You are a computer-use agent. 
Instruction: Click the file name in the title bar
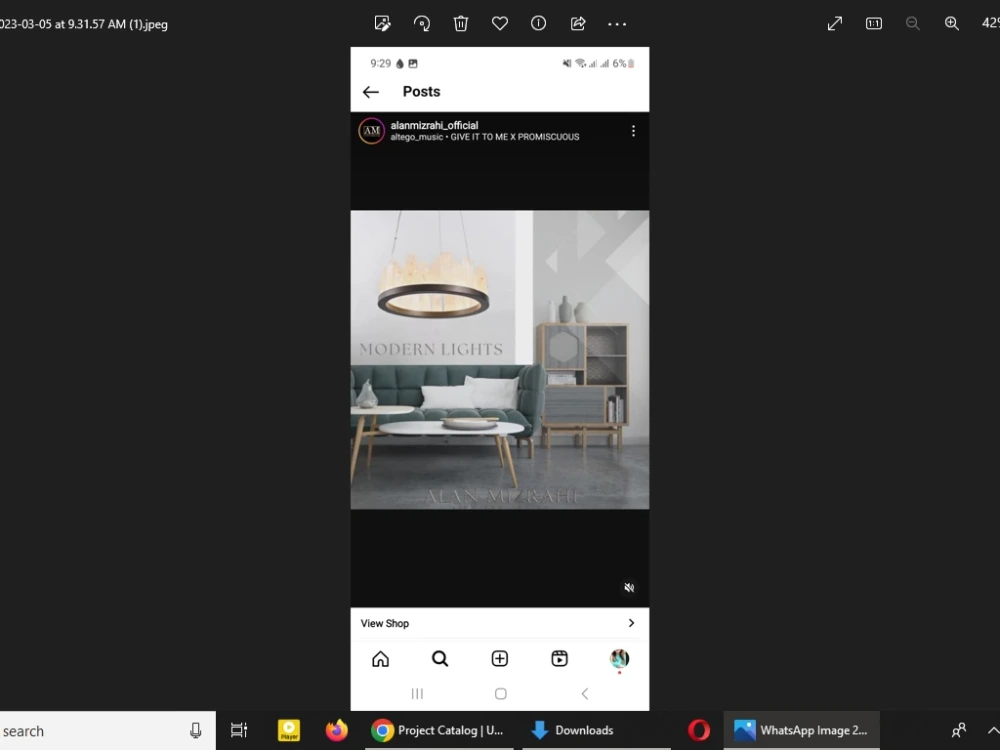(84, 24)
